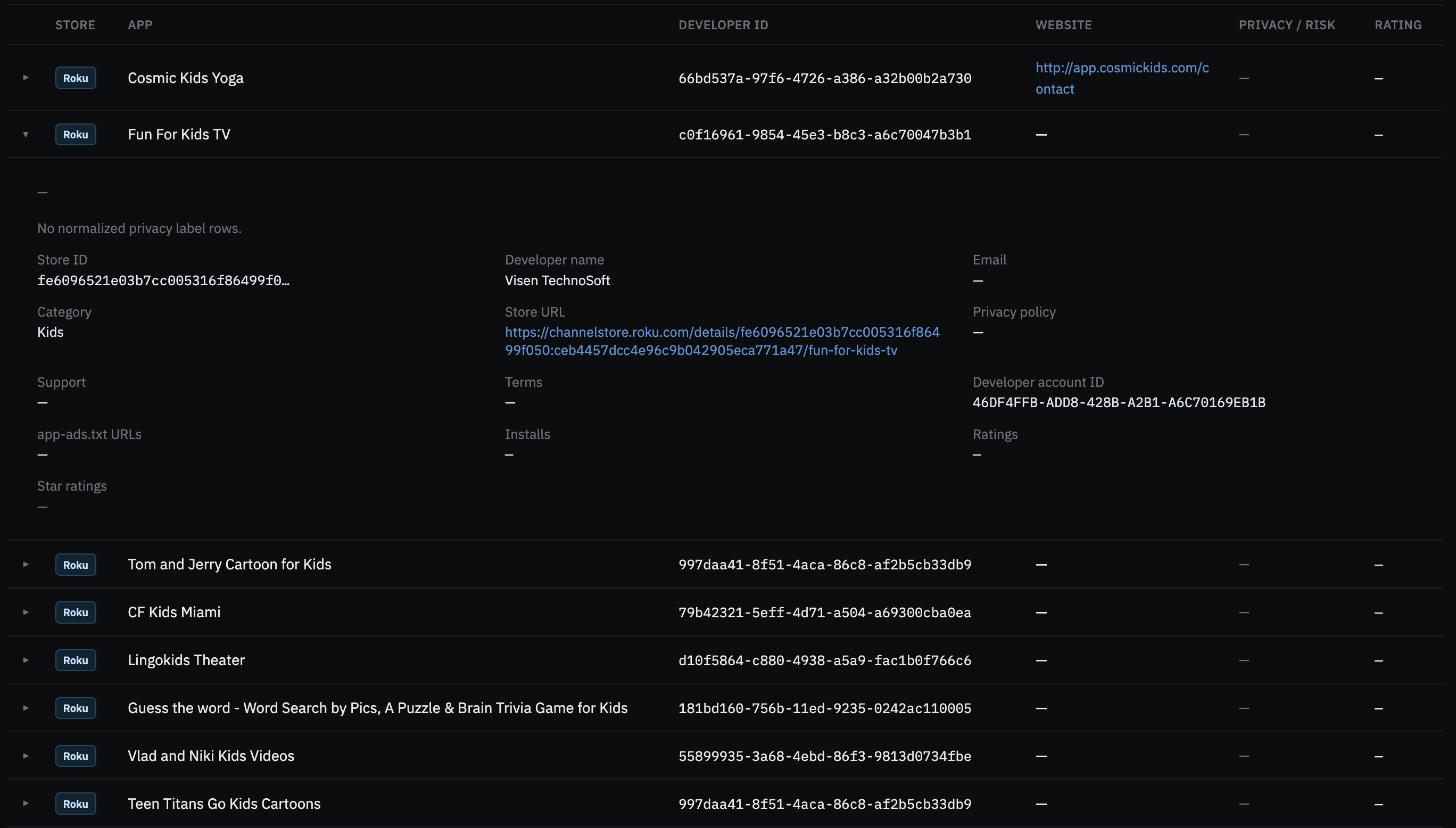Click the Installs field label

pos(527,434)
